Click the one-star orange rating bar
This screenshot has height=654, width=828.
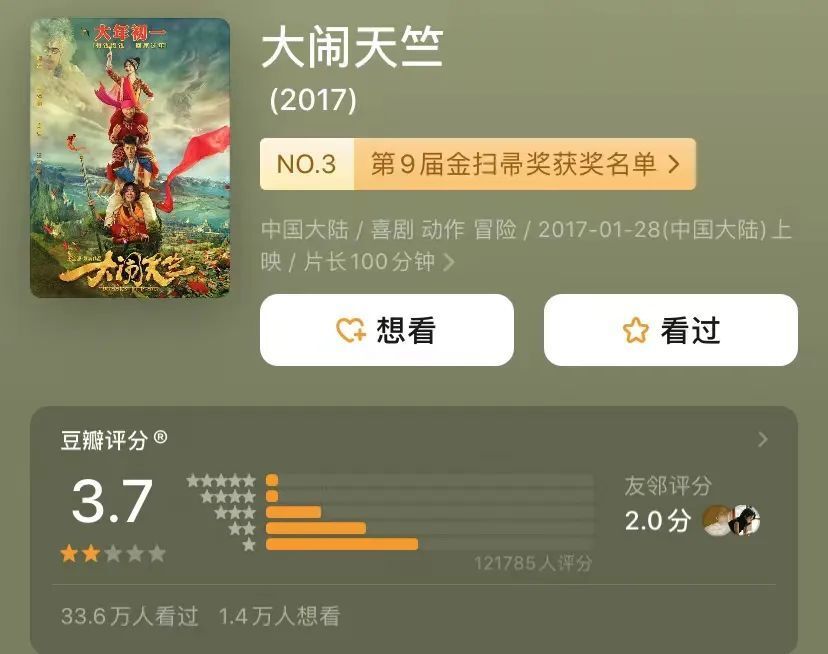pyautogui.click(x=342, y=544)
